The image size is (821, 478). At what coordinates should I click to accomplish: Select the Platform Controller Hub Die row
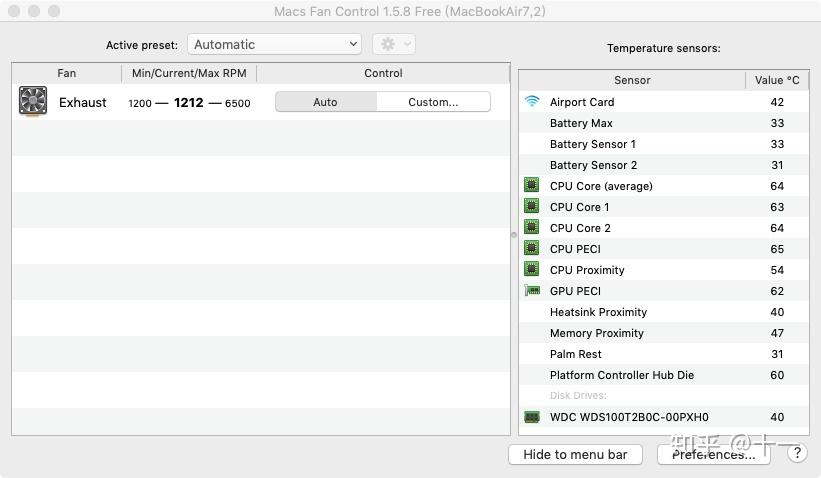[x=622, y=375]
